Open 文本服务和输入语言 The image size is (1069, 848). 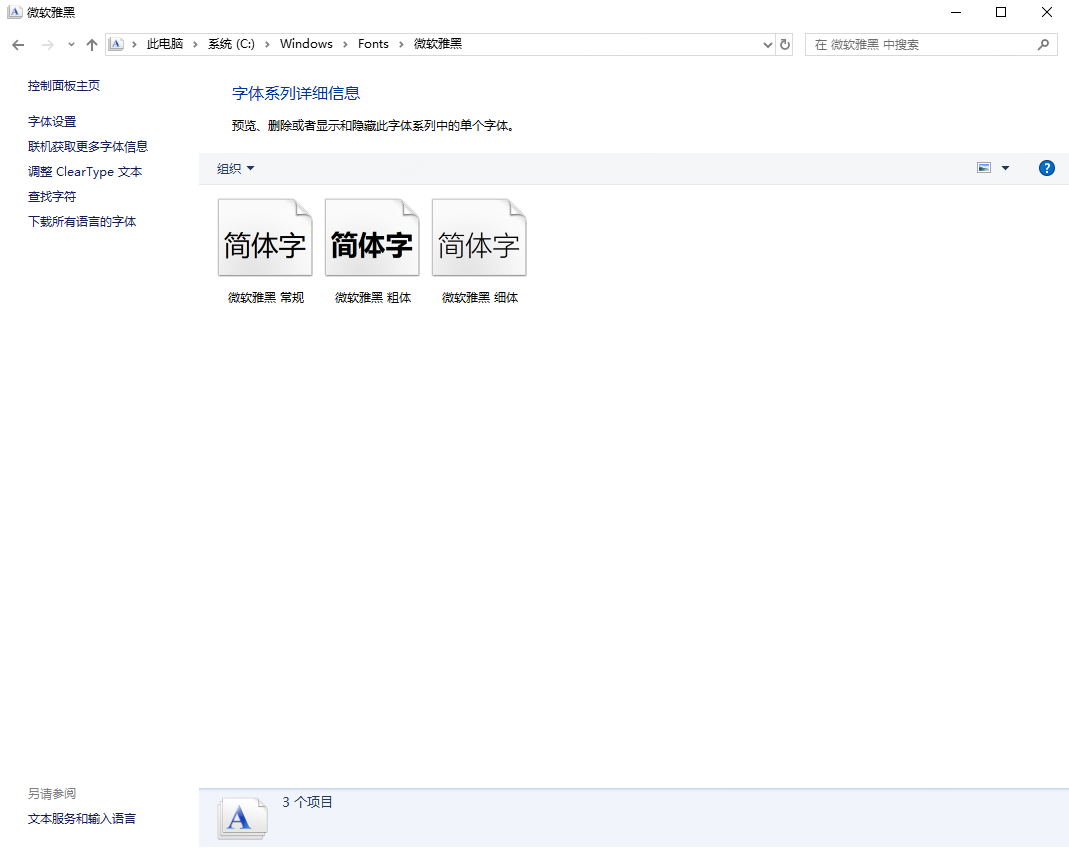pos(81,818)
